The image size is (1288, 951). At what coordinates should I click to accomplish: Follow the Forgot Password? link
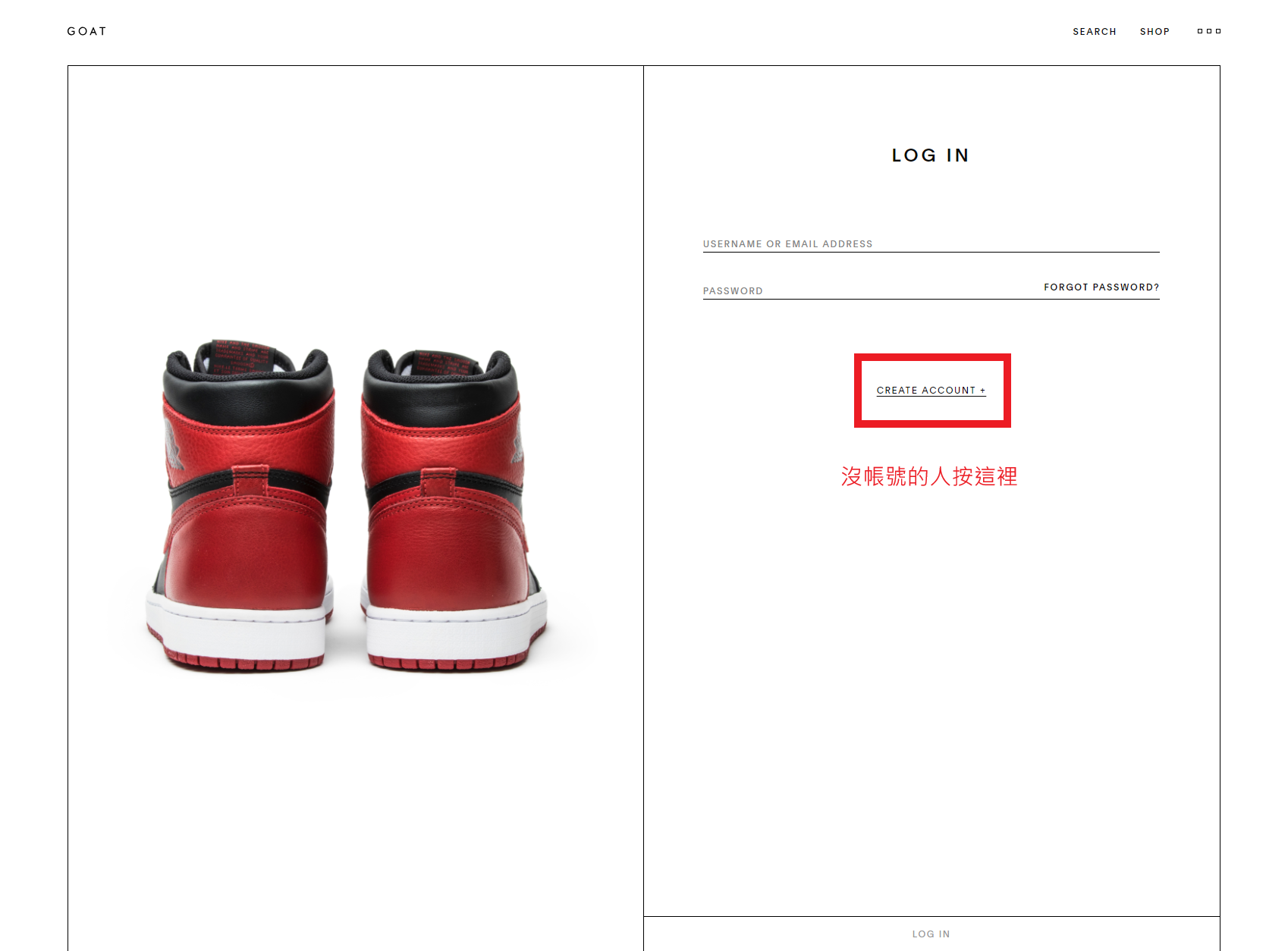coord(1101,287)
